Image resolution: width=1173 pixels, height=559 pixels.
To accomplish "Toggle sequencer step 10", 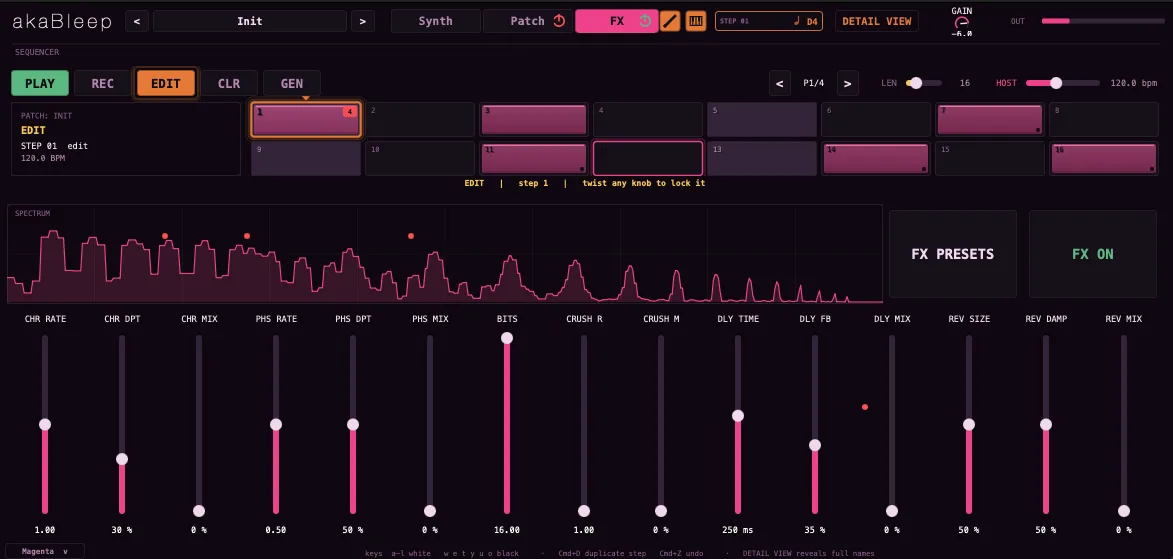I will coord(420,158).
